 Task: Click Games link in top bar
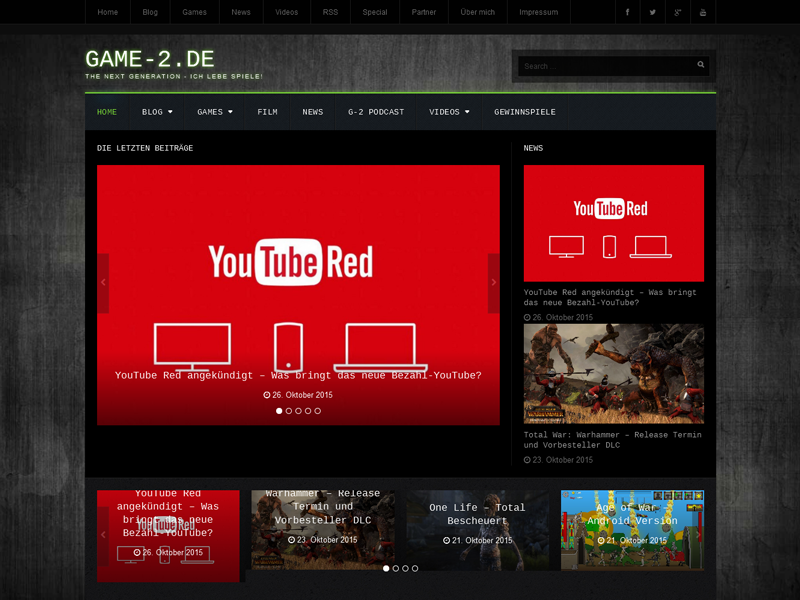[x=194, y=12]
